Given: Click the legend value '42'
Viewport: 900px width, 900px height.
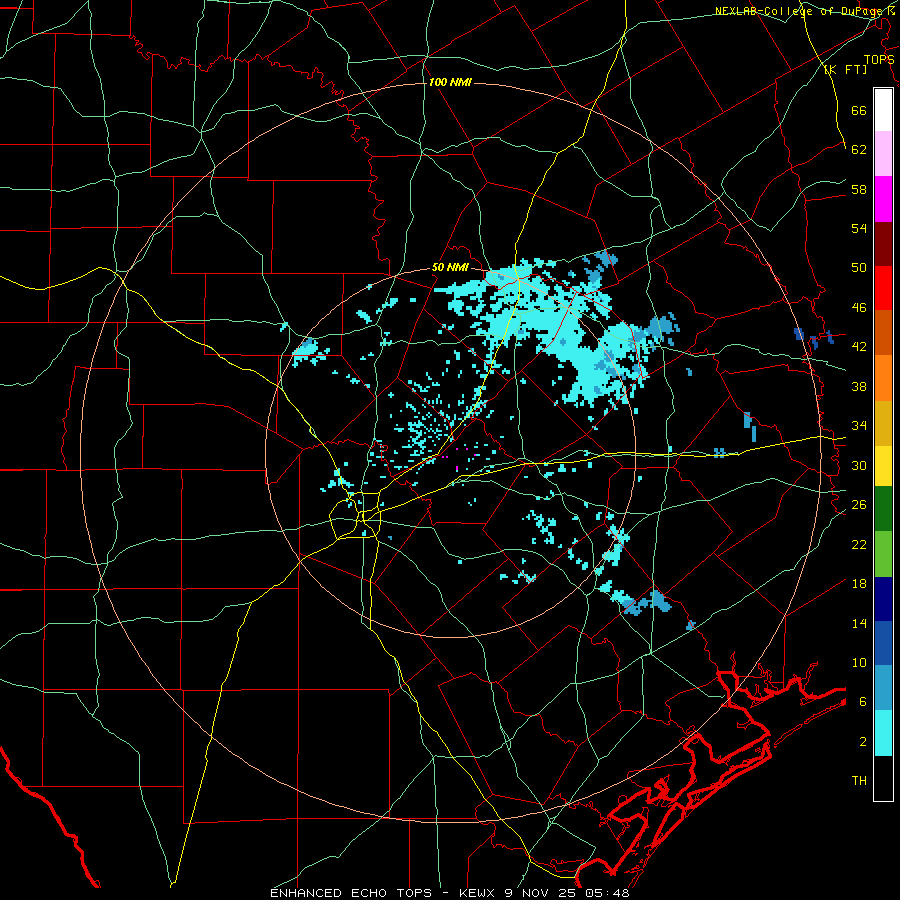Looking at the screenshot, I should [859, 347].
